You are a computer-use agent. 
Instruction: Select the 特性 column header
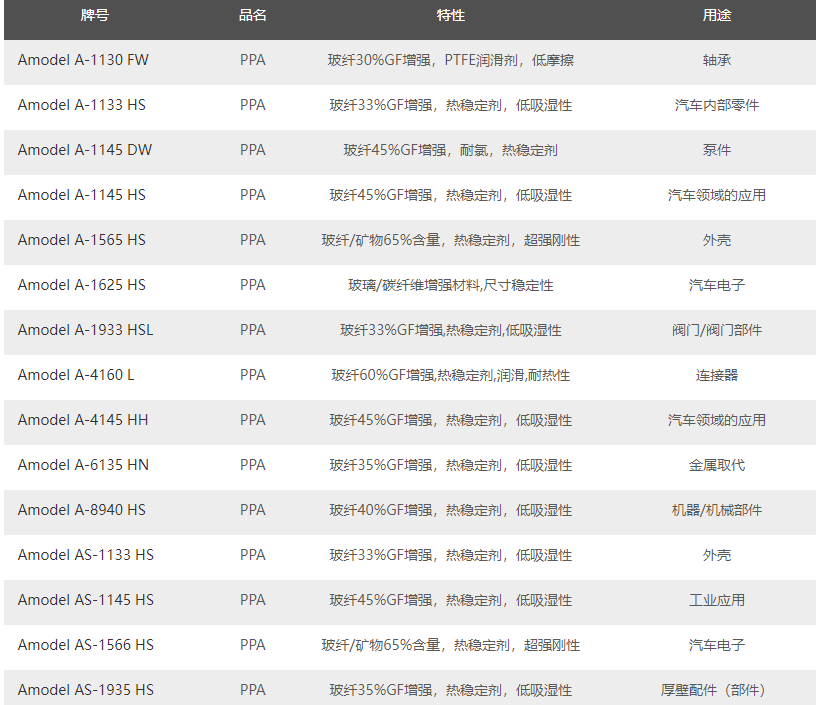[451, 16]
